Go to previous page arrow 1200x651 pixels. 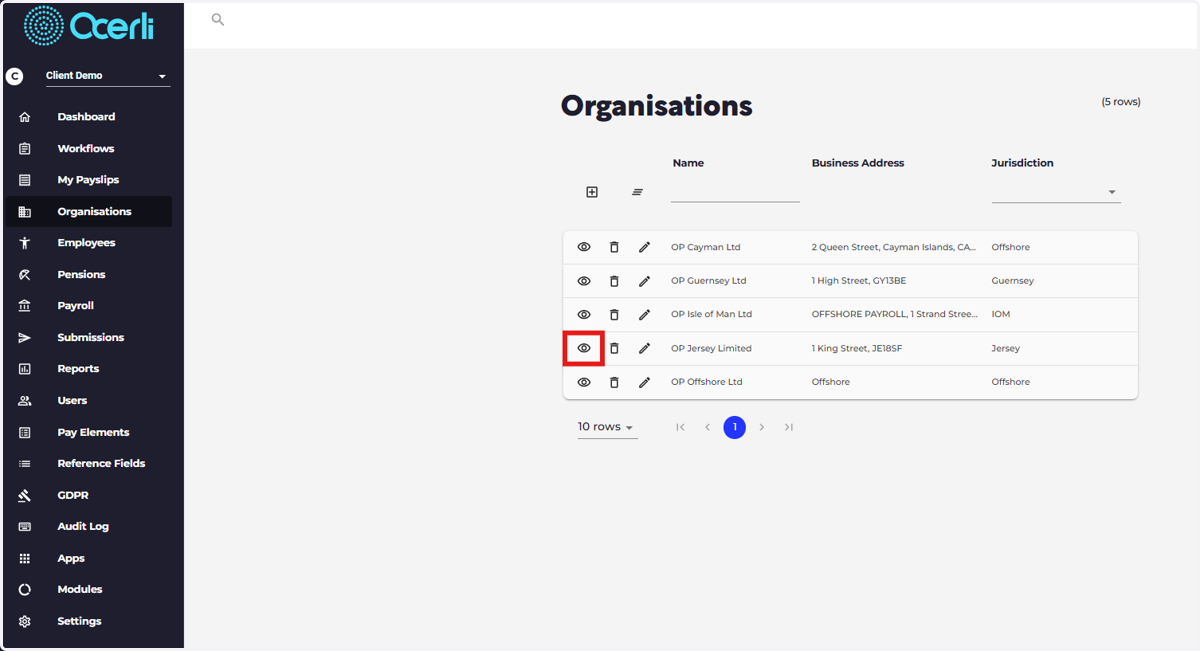coord(707,427)
